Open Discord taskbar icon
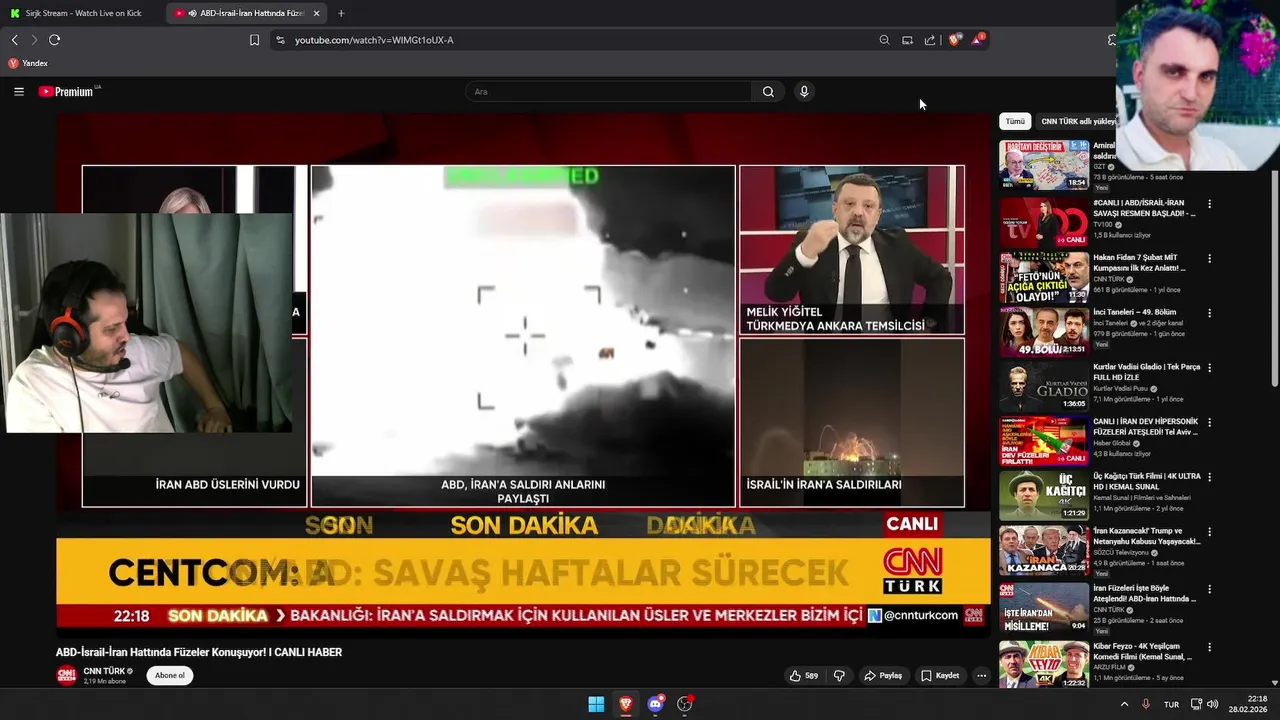This screenshot has width=1280, height=720. (655, 704)
